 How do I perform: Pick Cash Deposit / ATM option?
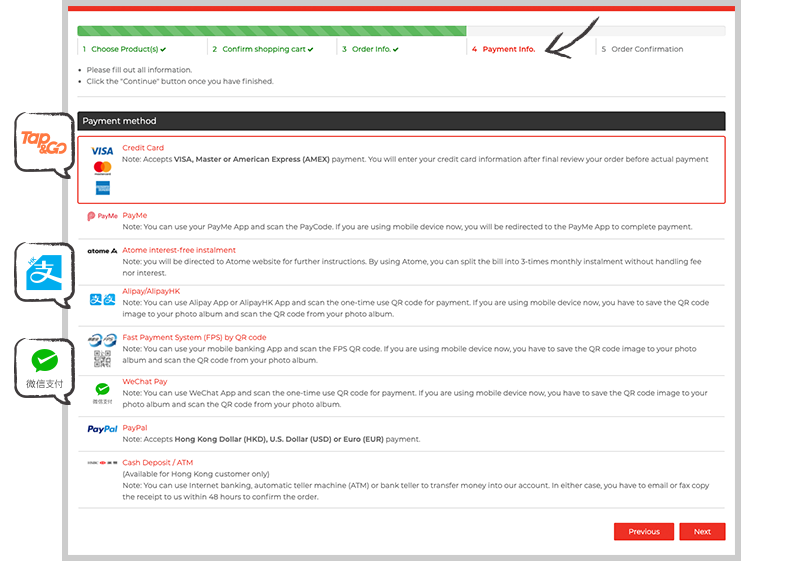(157, 463)
